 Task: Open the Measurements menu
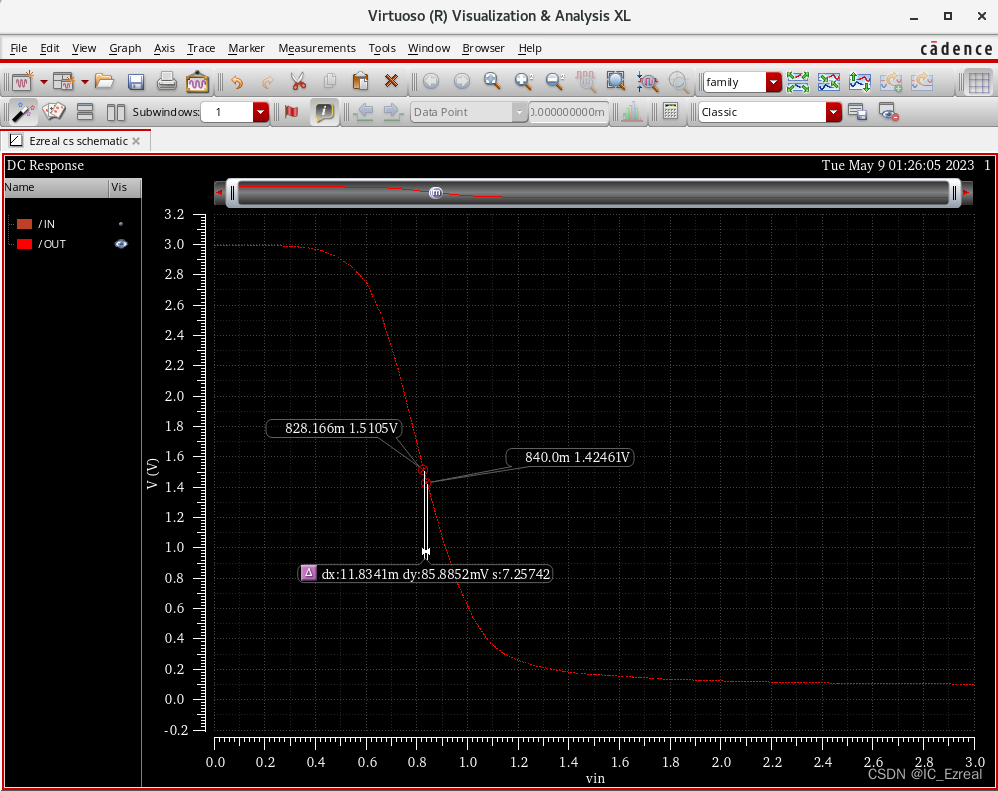point(316,48)
